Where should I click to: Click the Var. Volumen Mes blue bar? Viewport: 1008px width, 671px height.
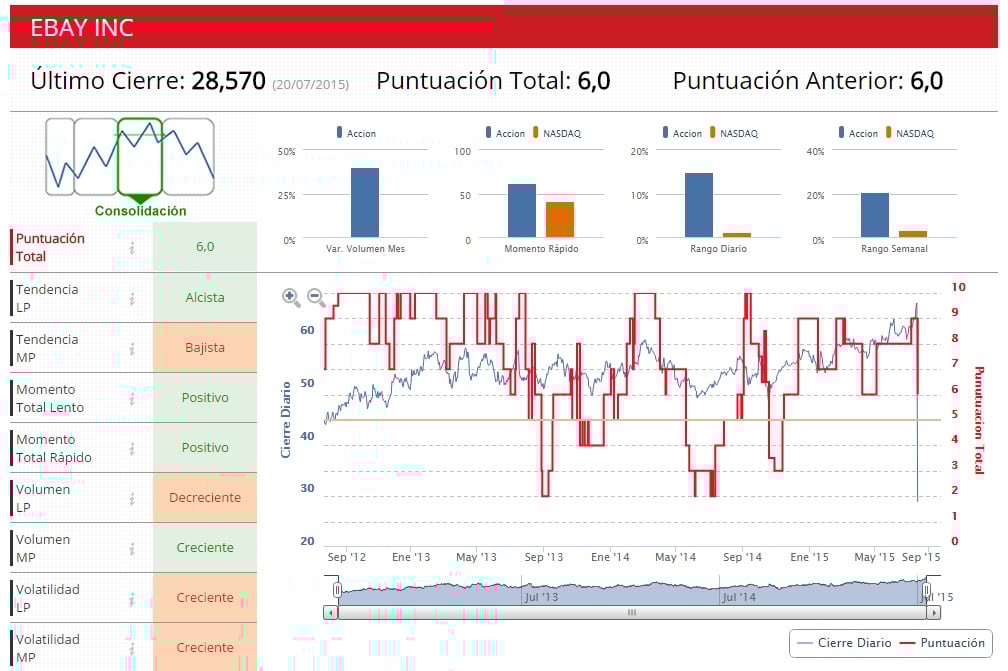tap(364, 202)
